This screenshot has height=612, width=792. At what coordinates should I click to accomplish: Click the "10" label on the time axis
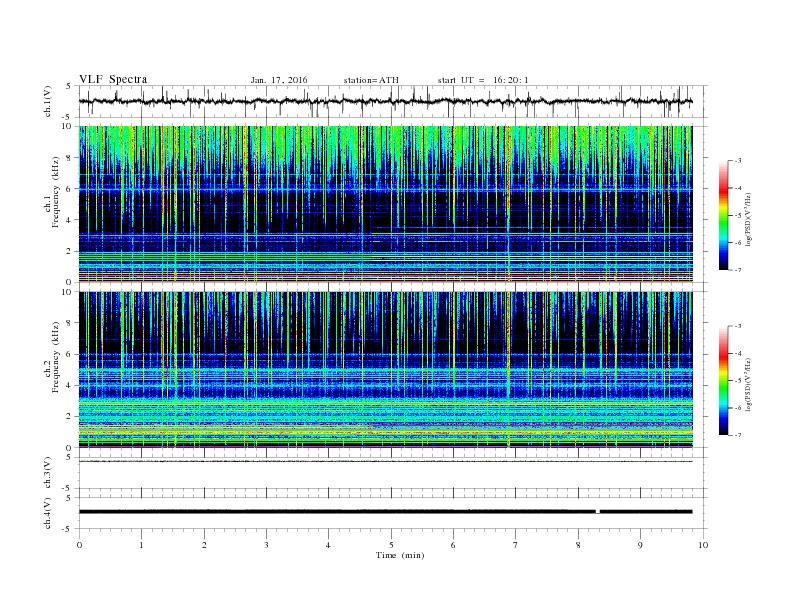click(703, 545)
